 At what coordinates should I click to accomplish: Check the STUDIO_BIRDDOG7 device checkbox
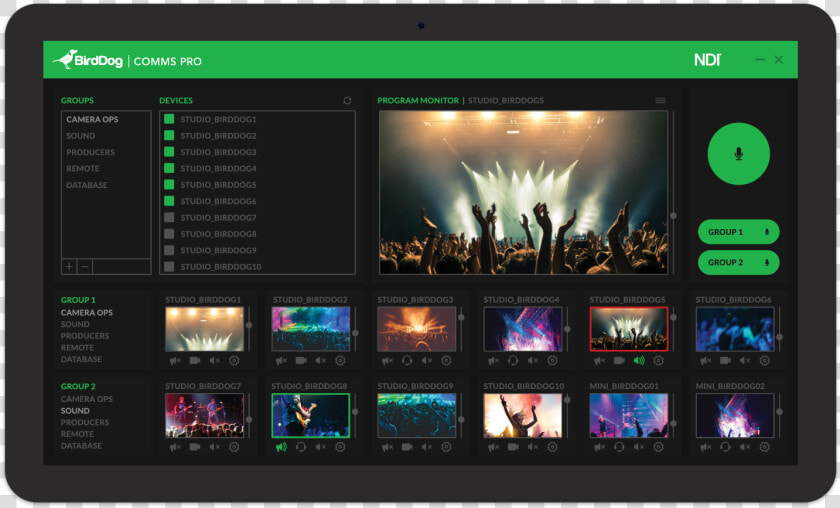click(169, 218)
